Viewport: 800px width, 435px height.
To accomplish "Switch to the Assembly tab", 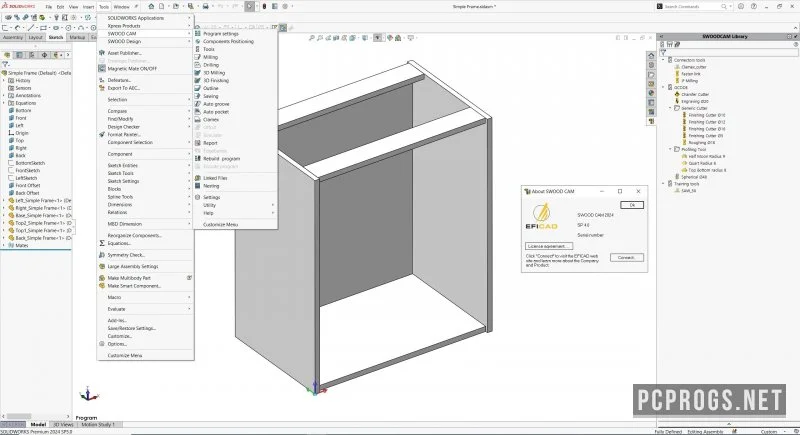I will (x=13, y=37).
